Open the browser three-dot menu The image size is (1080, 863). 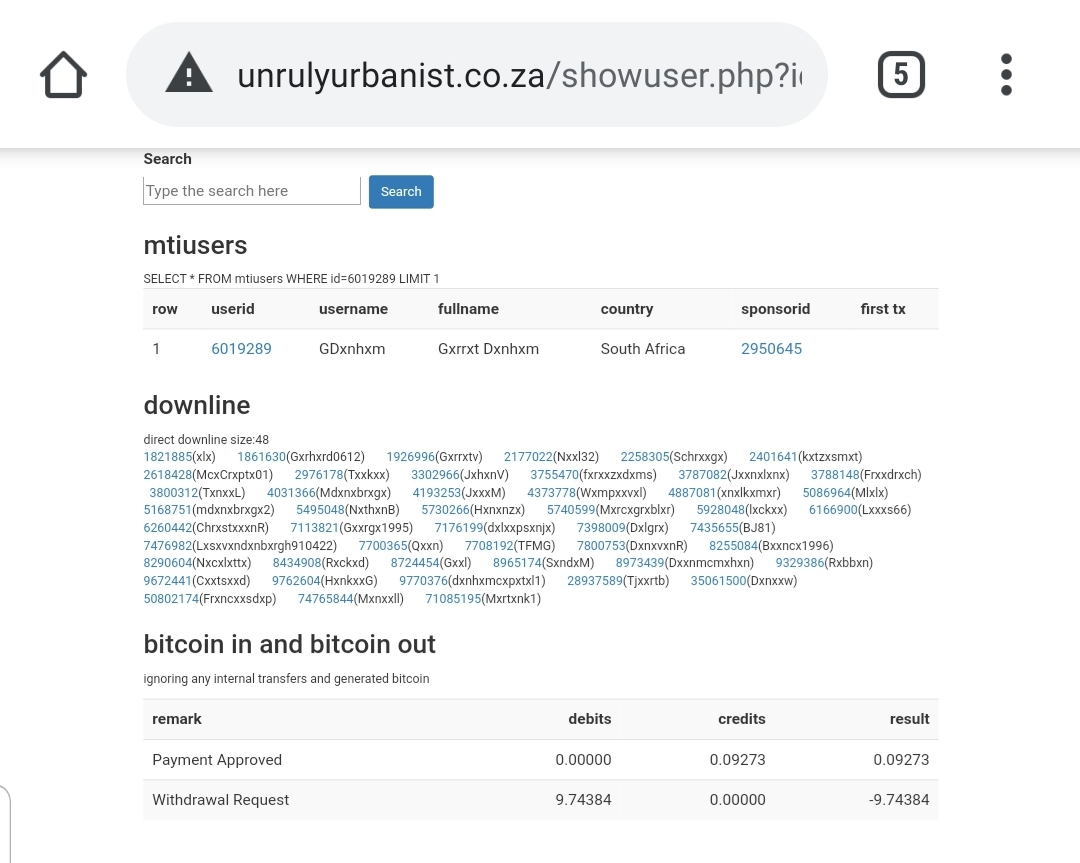click(1006, 75)
